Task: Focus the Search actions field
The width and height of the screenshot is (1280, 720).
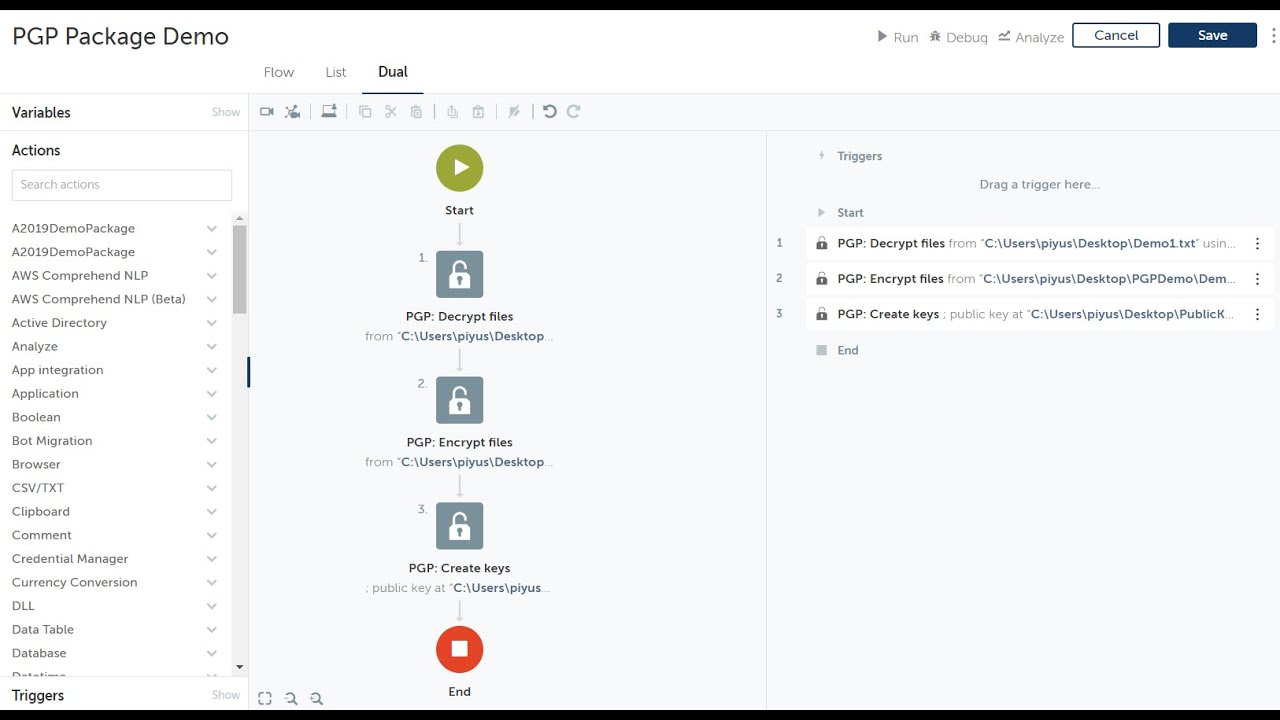Action: 122,185
